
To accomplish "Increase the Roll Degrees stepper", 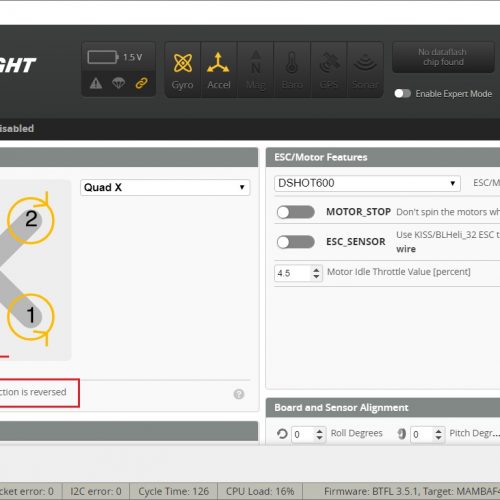I will point(319,431).
